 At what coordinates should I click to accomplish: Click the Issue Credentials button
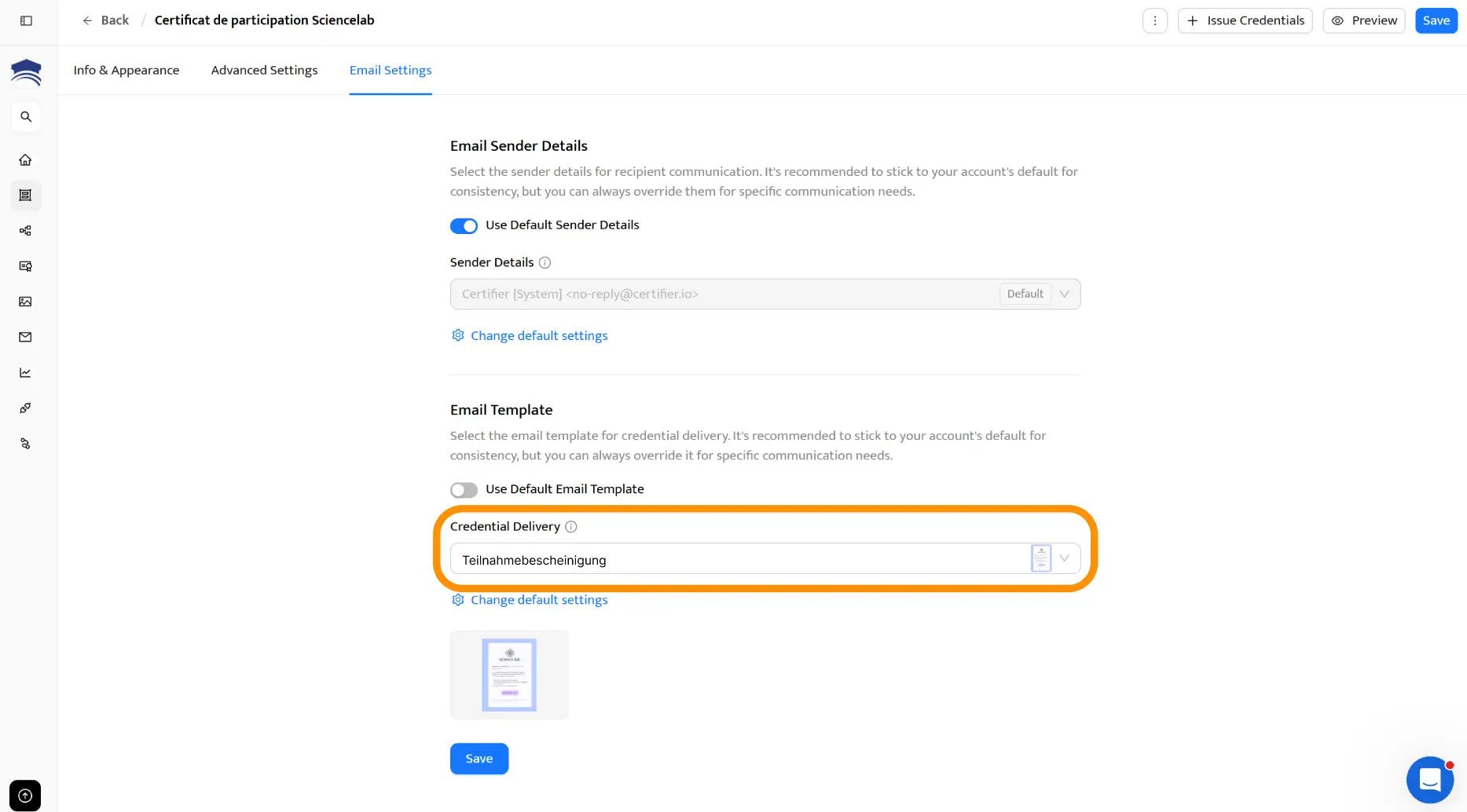(1245, 20)
